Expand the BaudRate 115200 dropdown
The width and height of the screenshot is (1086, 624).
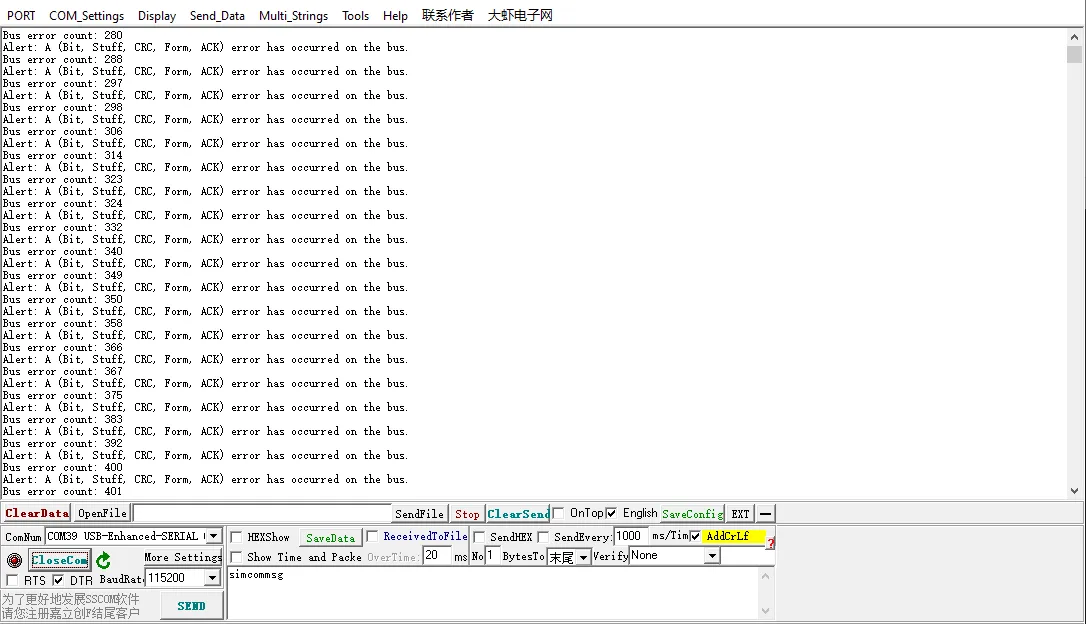coord(212,578)
